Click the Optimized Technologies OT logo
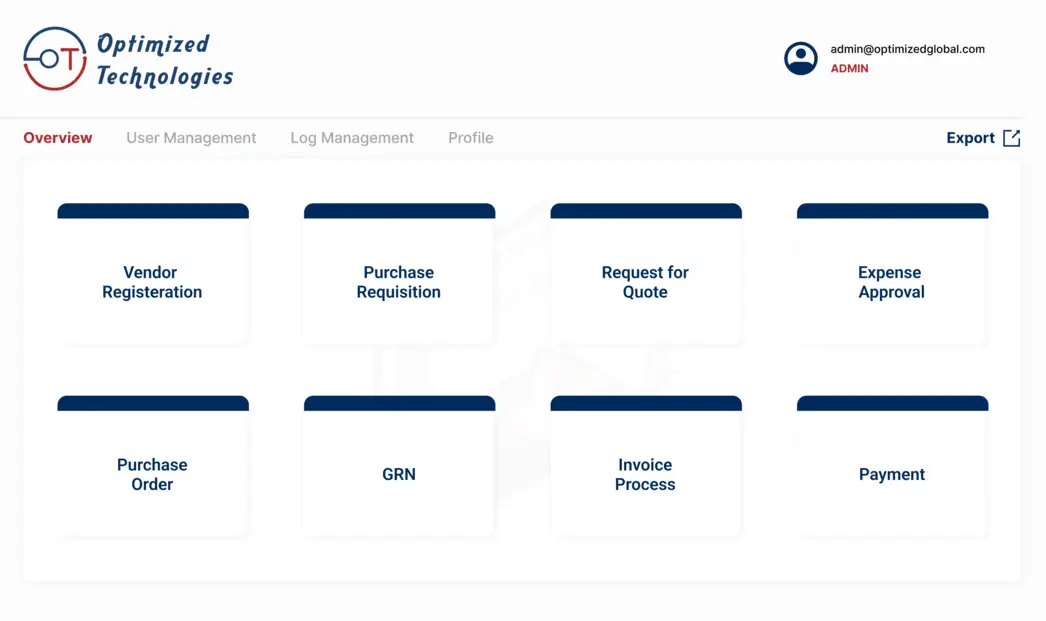 coord(55,59)
